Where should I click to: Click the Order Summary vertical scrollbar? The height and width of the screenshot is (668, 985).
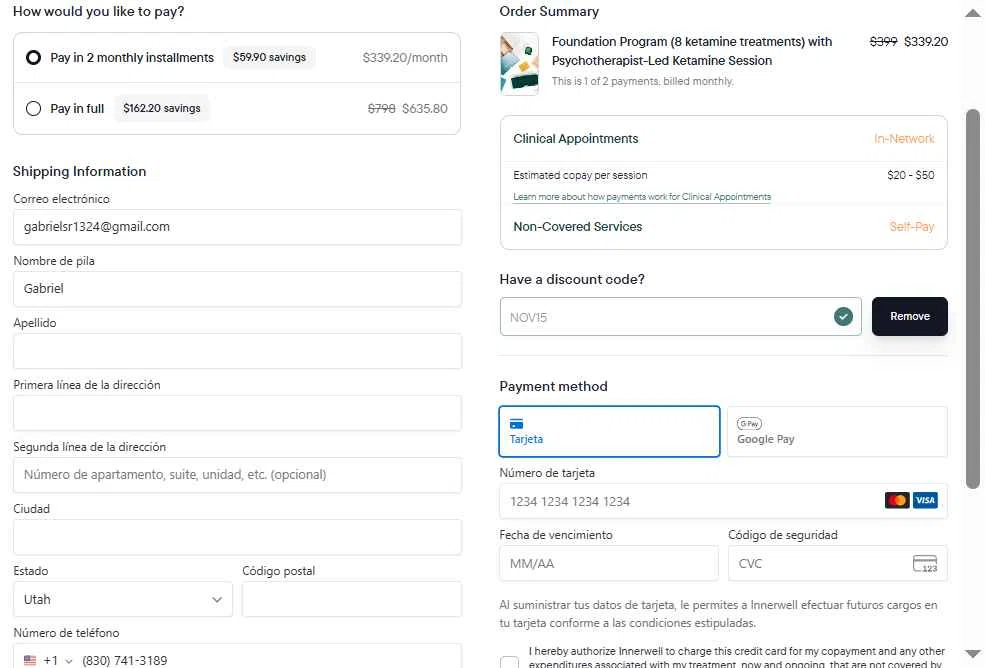pos(972,298)
